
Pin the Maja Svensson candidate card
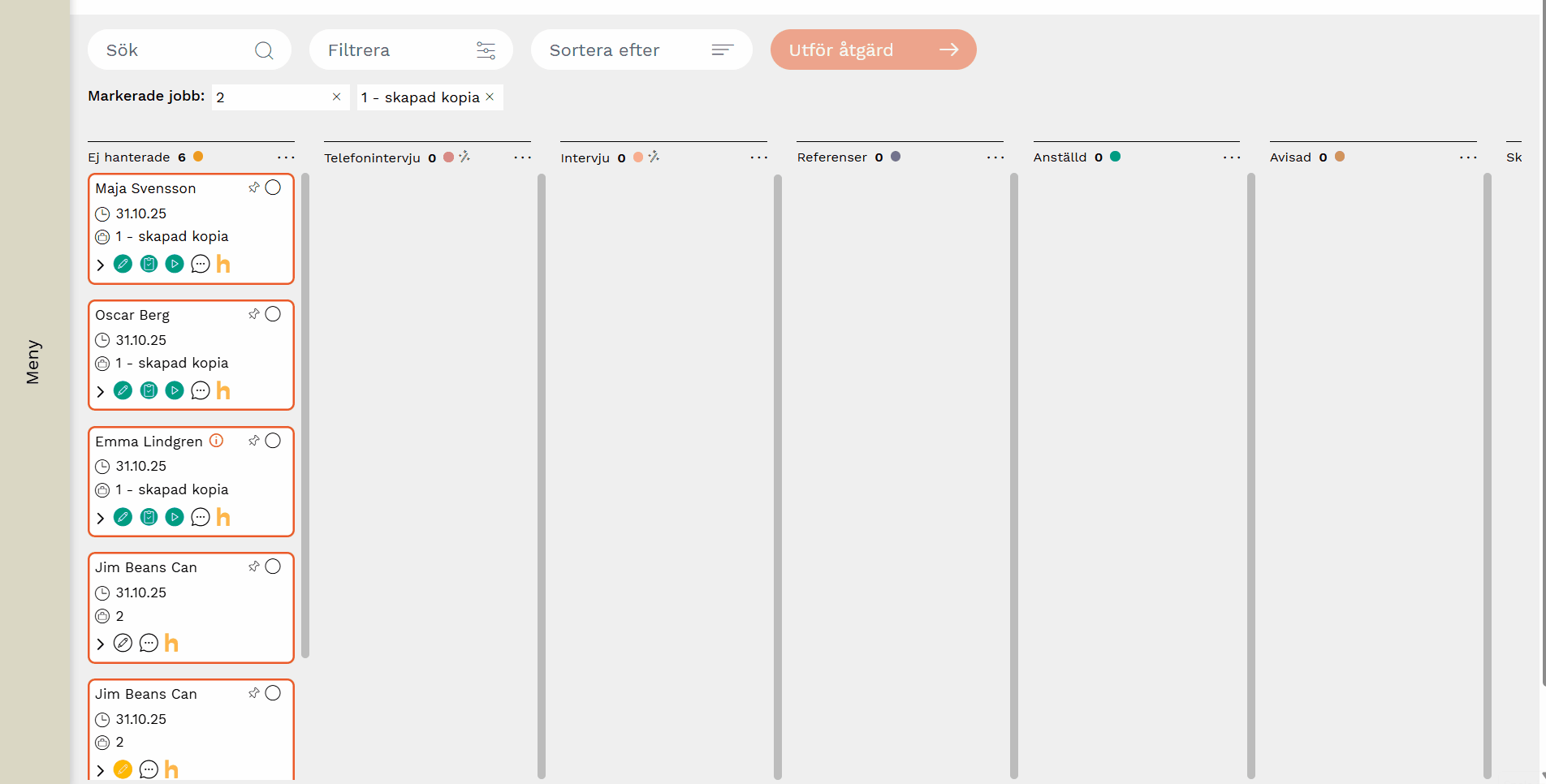point(254,187)
